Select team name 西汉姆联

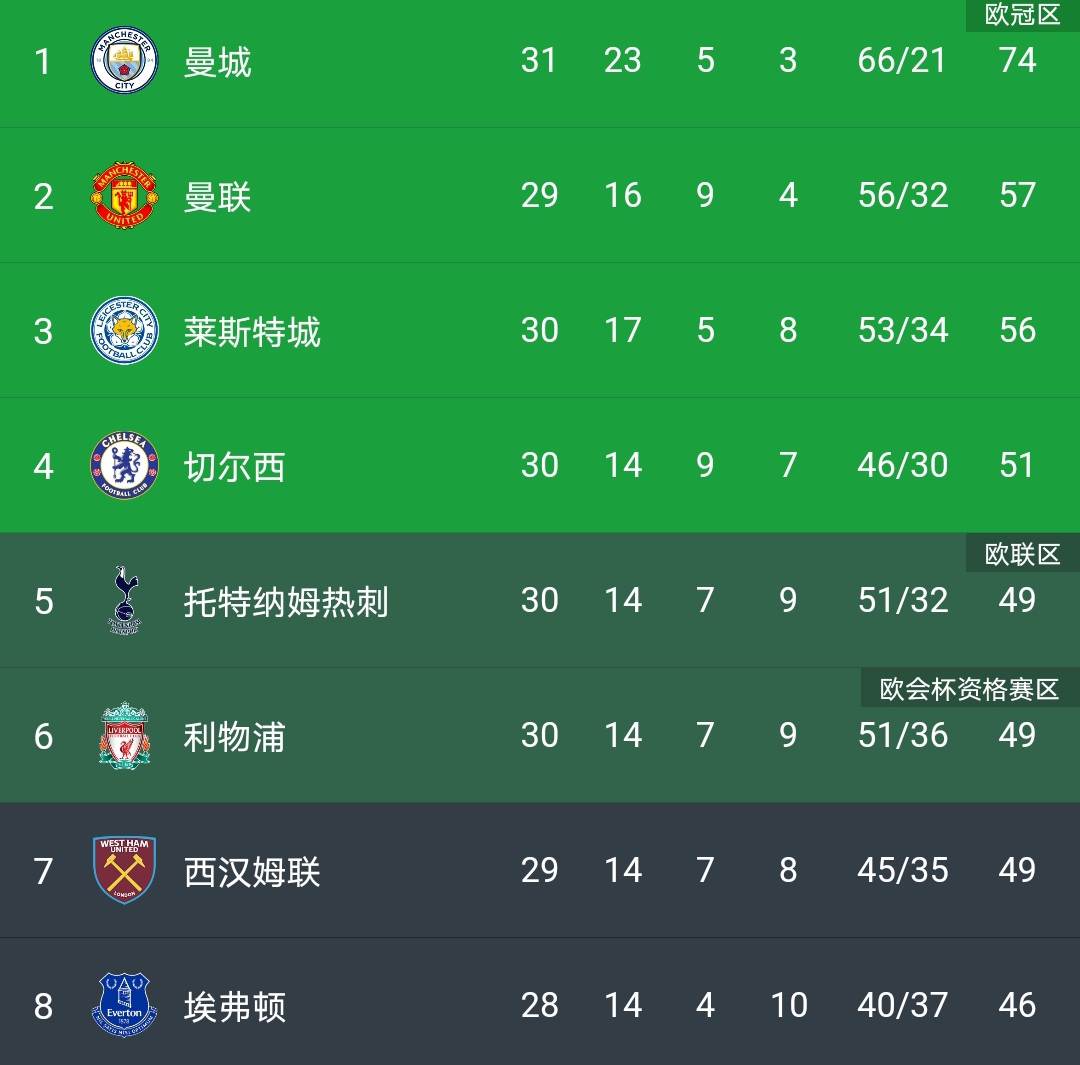click(252, 872)
